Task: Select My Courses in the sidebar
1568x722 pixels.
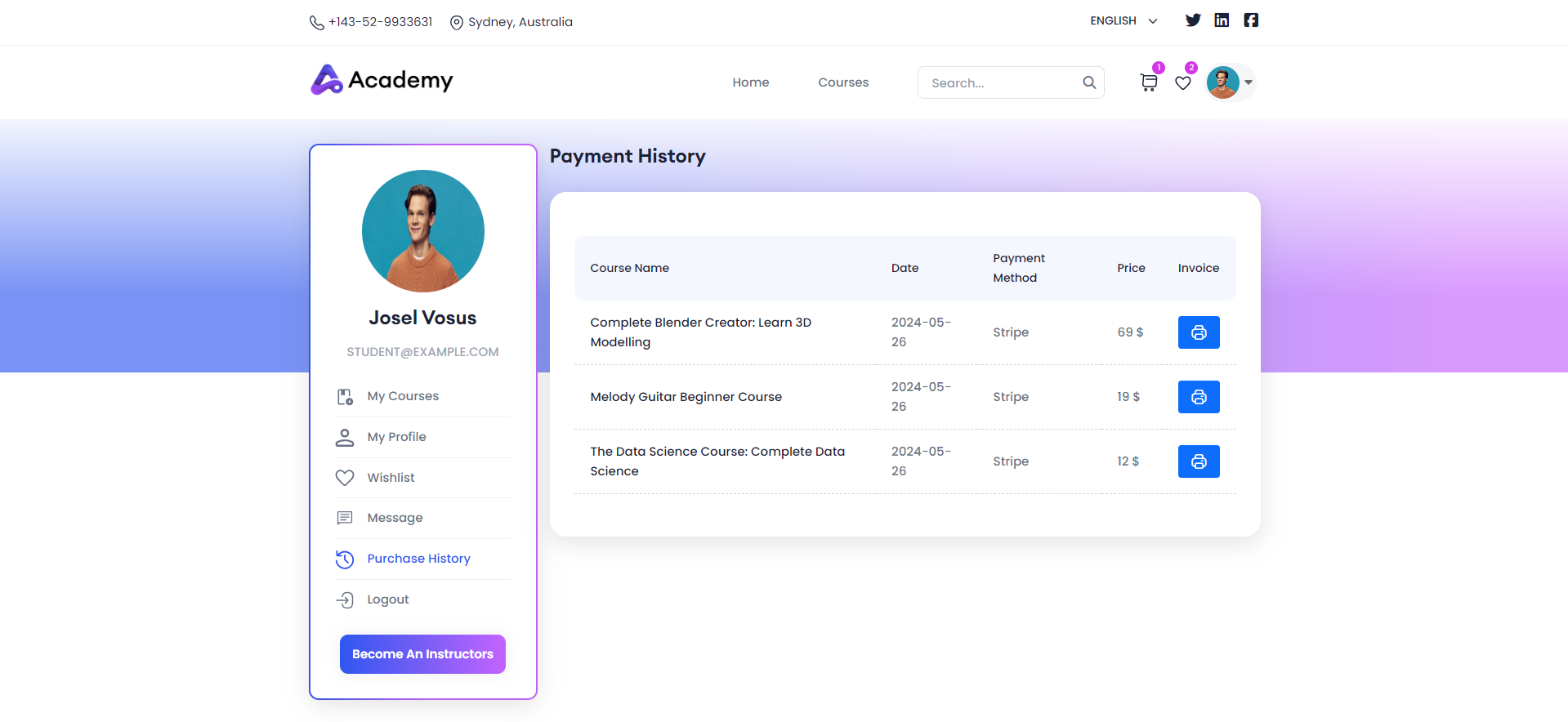Action: point(403,396)
